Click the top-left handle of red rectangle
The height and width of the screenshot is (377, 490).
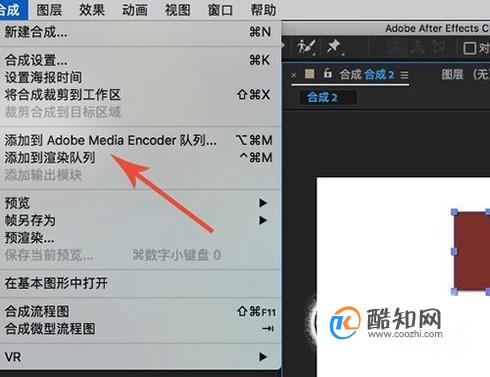tap(454, 212)
